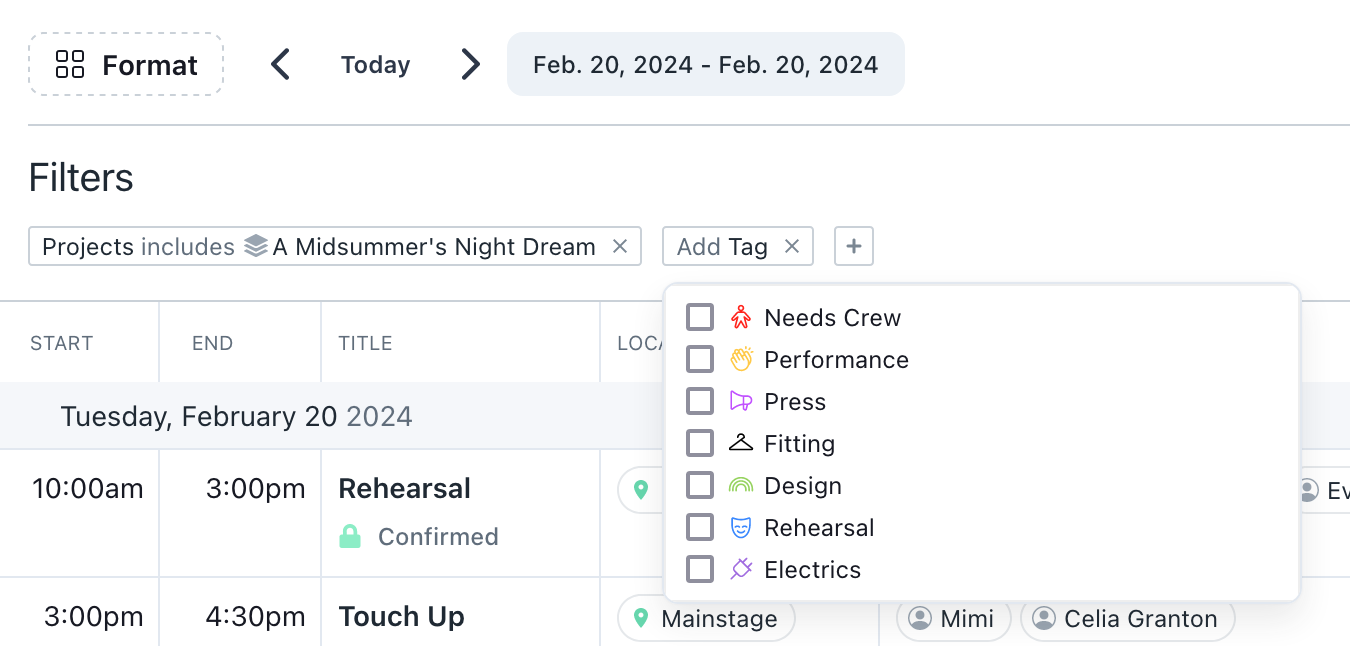Viewport: 1350px width, 646px height.
Task: Click the megaphone Press icon
Action: [741, 402]
